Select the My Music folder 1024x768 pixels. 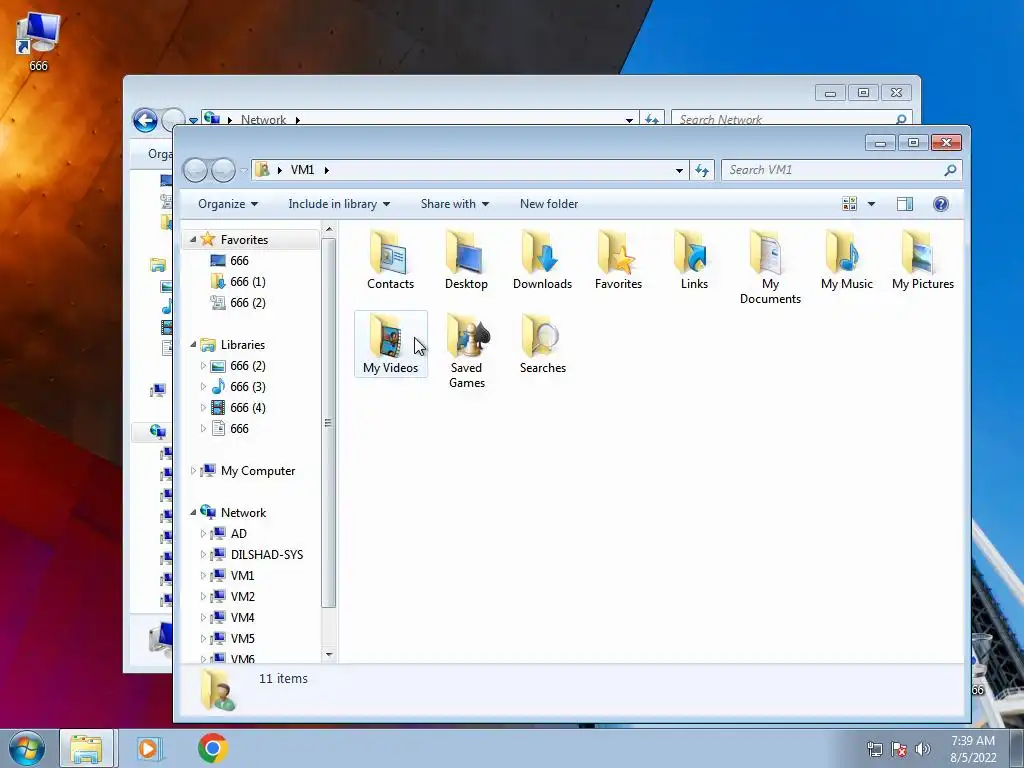(846, 261)
